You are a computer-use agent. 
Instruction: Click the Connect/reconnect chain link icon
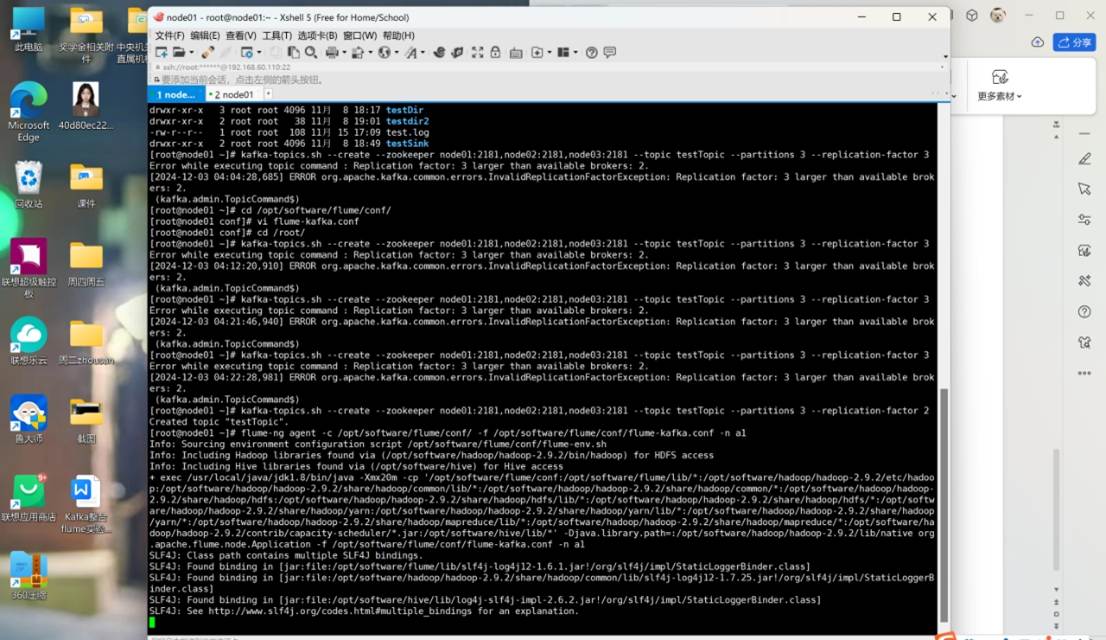click(207, 52)
